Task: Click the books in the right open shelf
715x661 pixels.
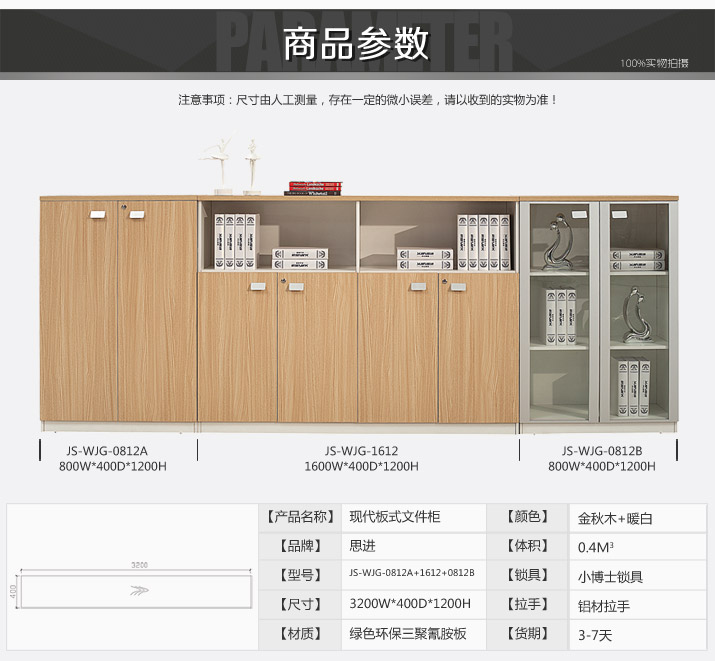Action: (x=483, y=241)
